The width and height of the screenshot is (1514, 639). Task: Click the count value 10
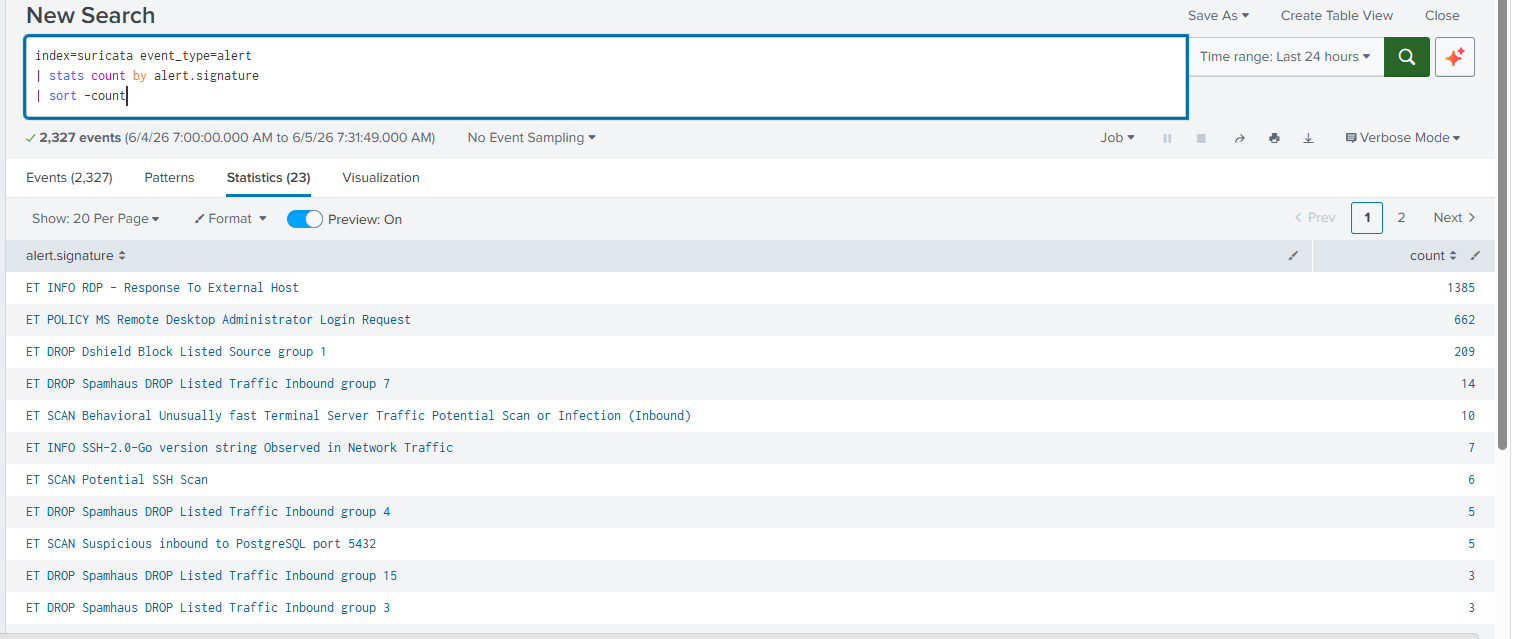tap(1468, 416)
